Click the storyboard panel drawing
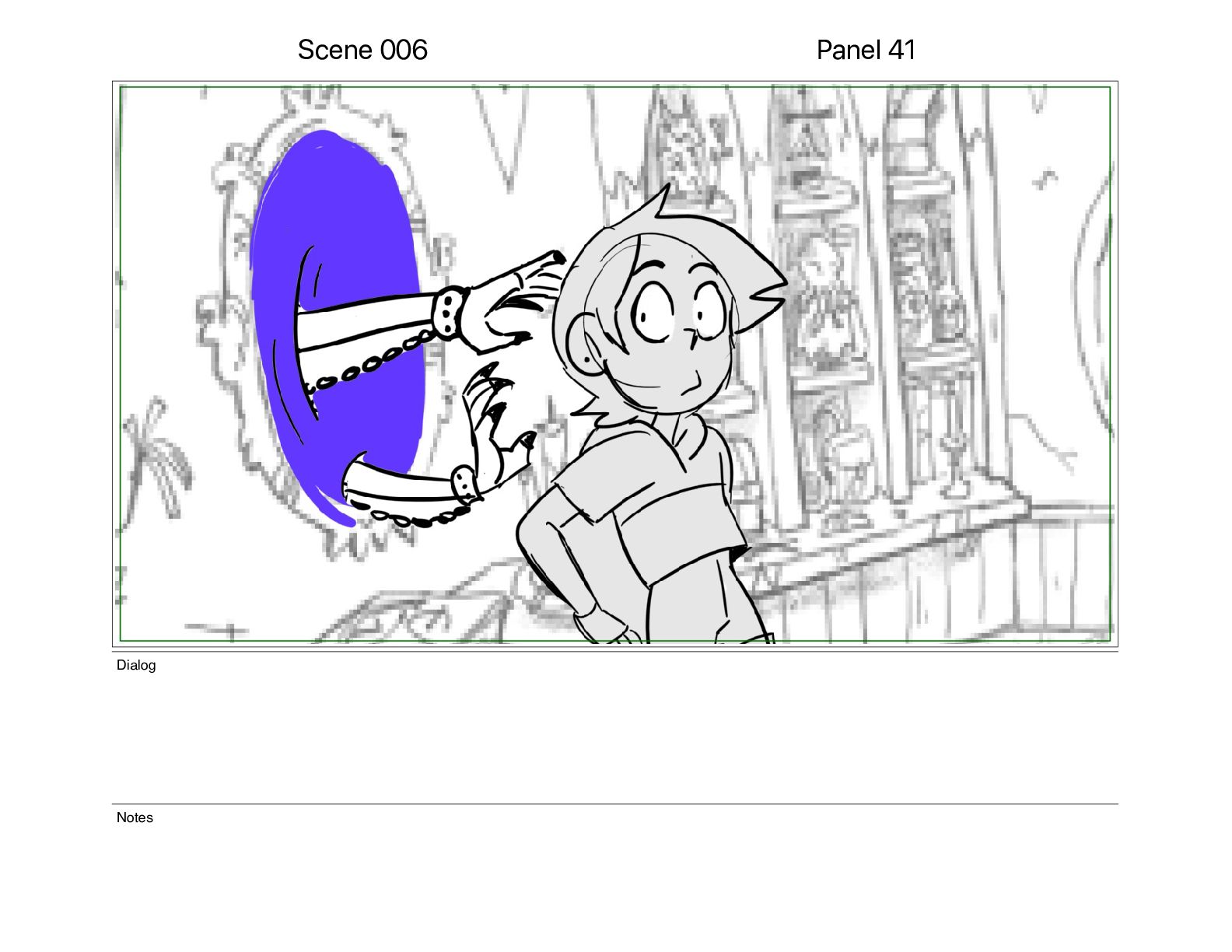This screenshot has height=952, width=1232. click(614, 364)
